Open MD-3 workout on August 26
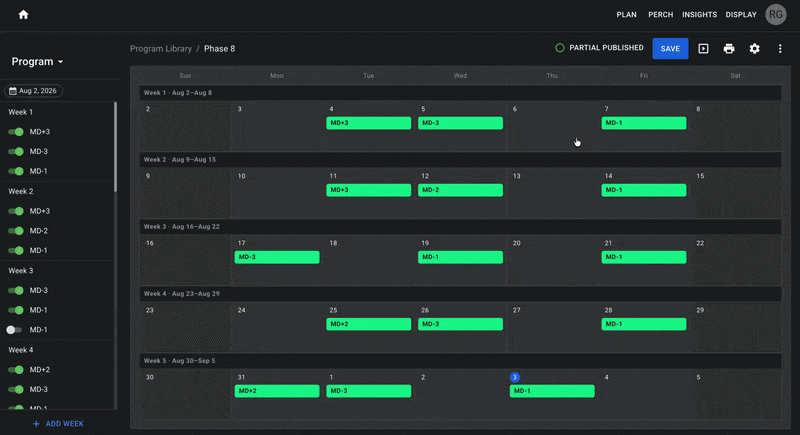The width and height of the screenshot is (800, 435). 460,324
